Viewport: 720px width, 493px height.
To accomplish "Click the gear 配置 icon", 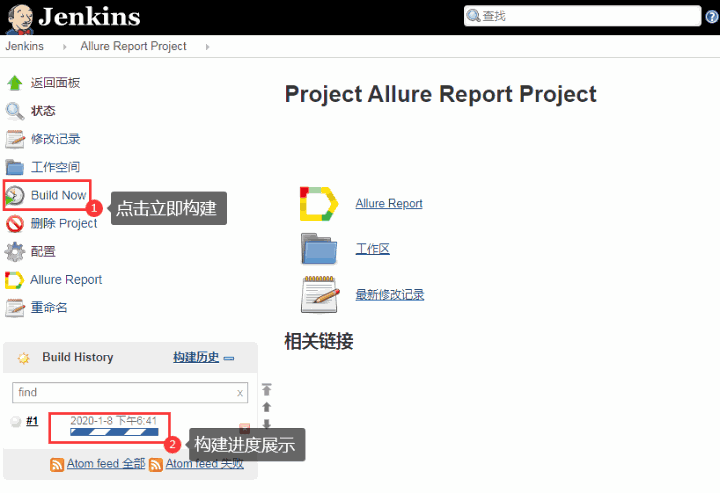I will coord(15,252).
